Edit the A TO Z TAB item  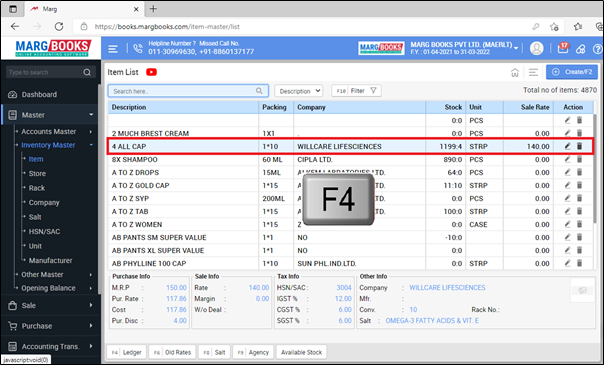click(567, 211)
